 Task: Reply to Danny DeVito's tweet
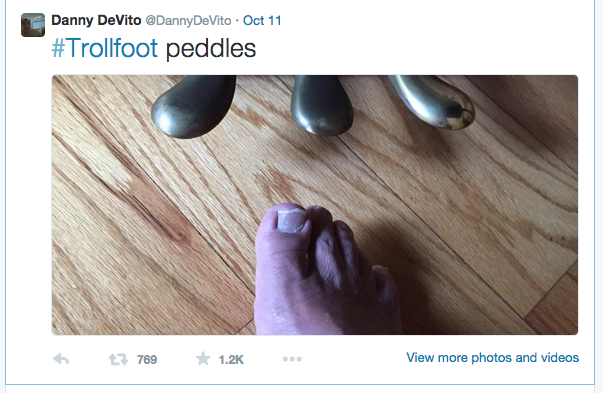click(x=61, y=359)
